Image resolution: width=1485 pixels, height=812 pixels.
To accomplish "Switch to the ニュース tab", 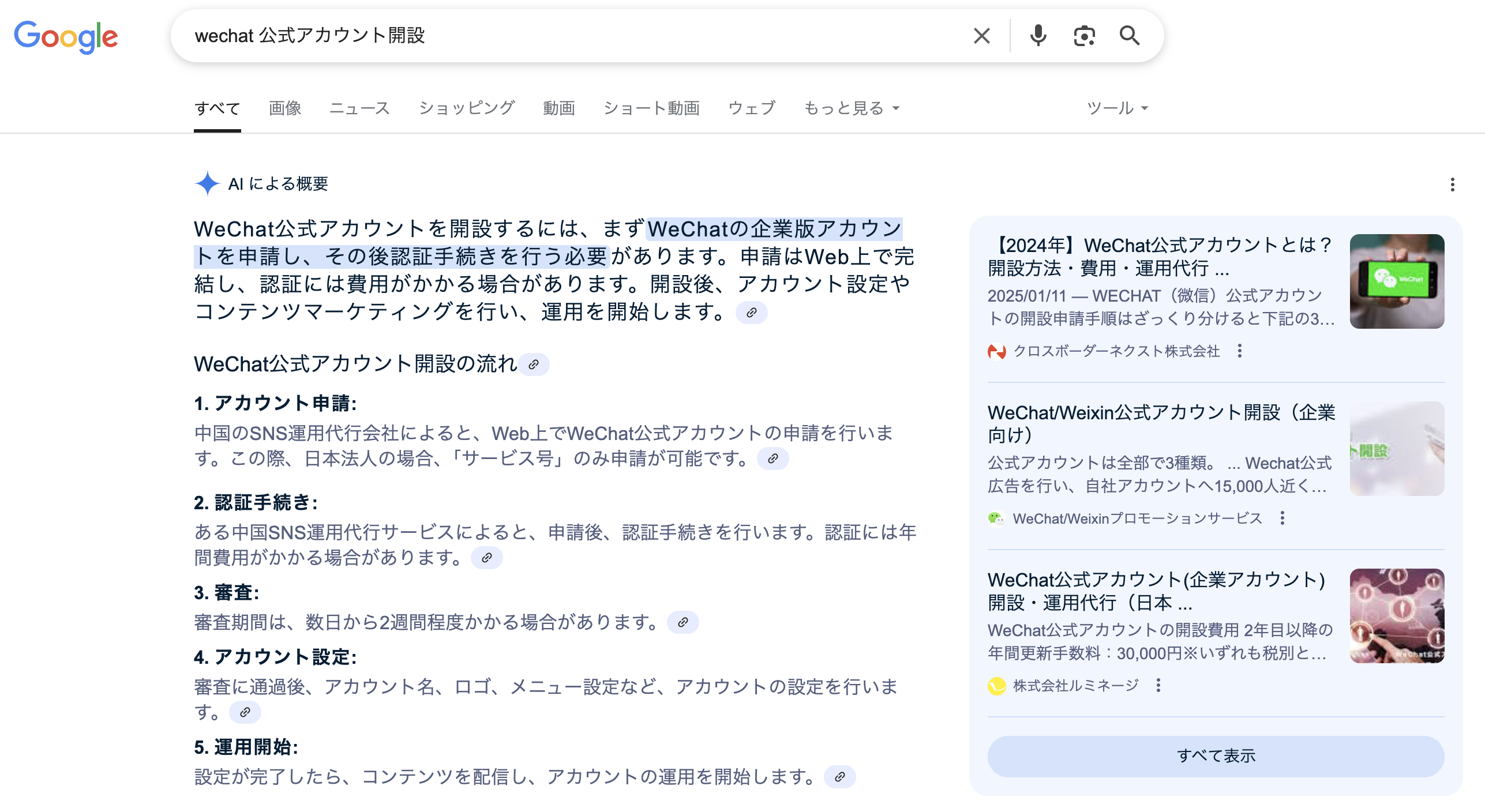I will point(359,108).
